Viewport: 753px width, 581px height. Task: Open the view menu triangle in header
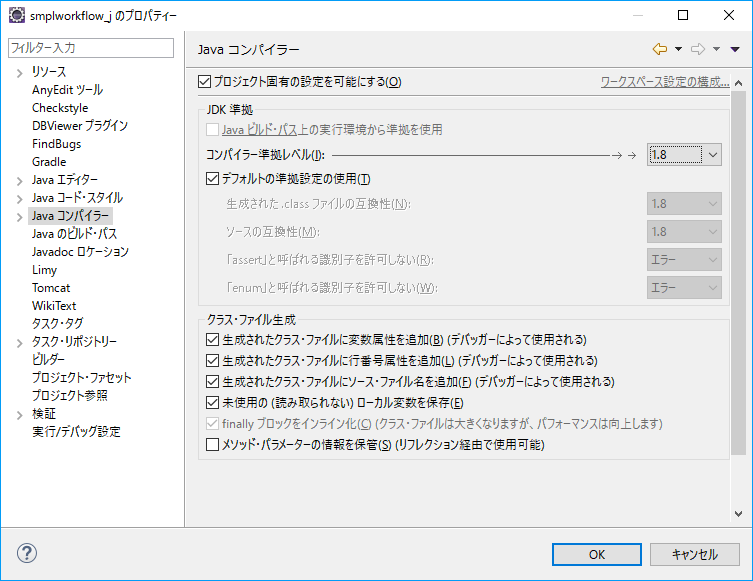click(x=735, y=49)
